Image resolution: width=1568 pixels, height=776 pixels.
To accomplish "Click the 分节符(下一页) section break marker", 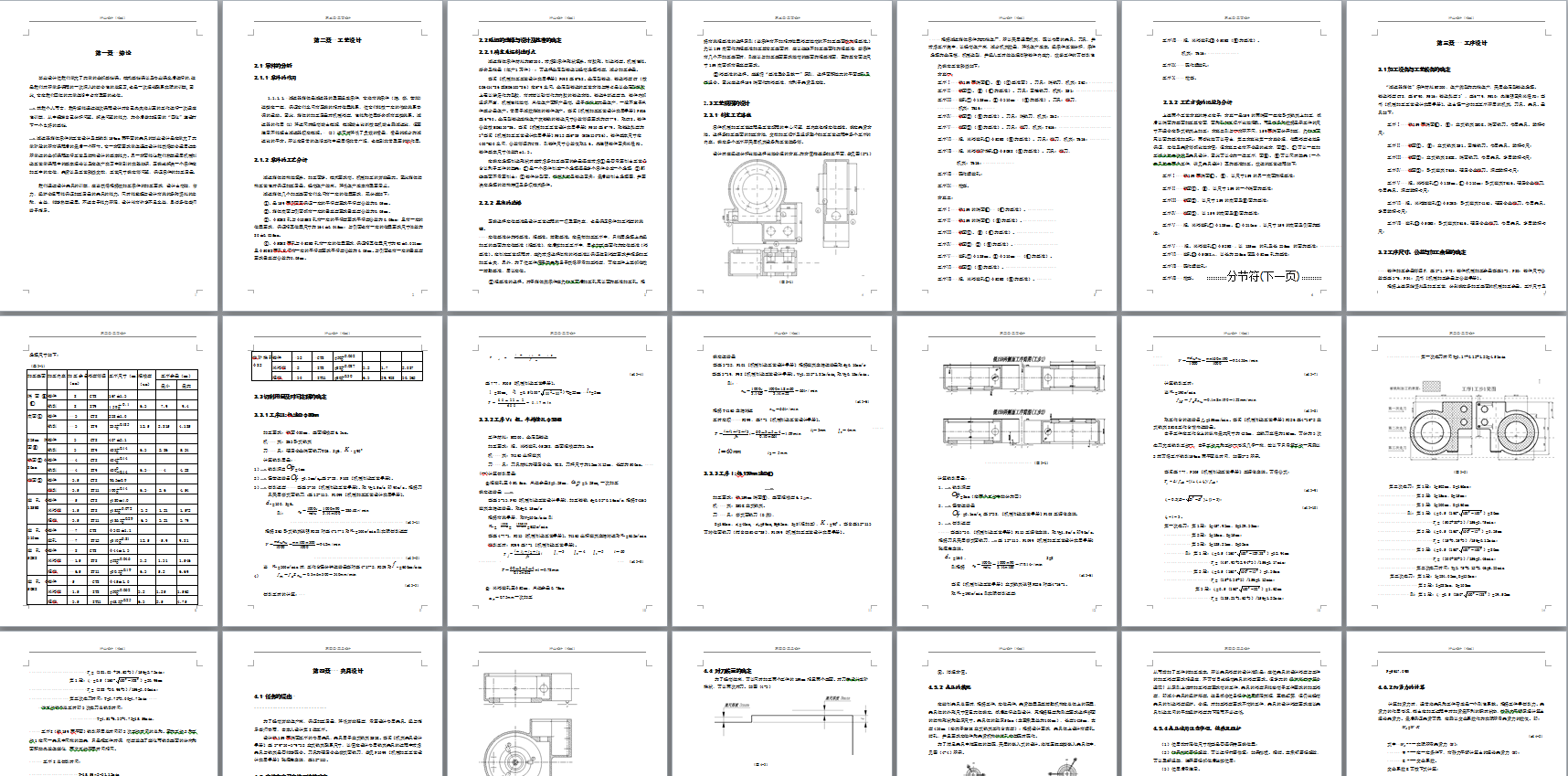I will click(x=1263, y=276).
